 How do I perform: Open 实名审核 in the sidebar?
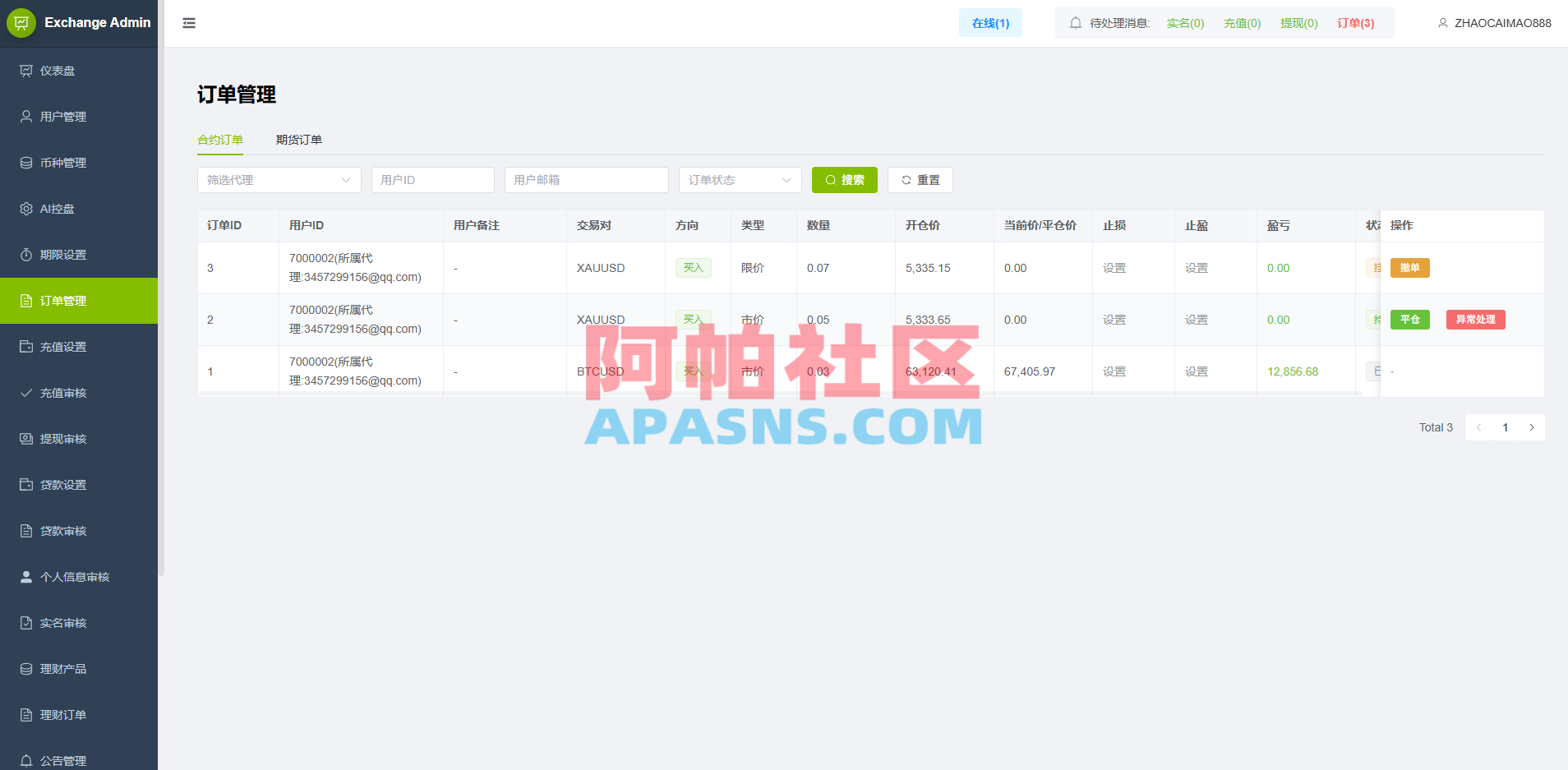tap(79, 623)
